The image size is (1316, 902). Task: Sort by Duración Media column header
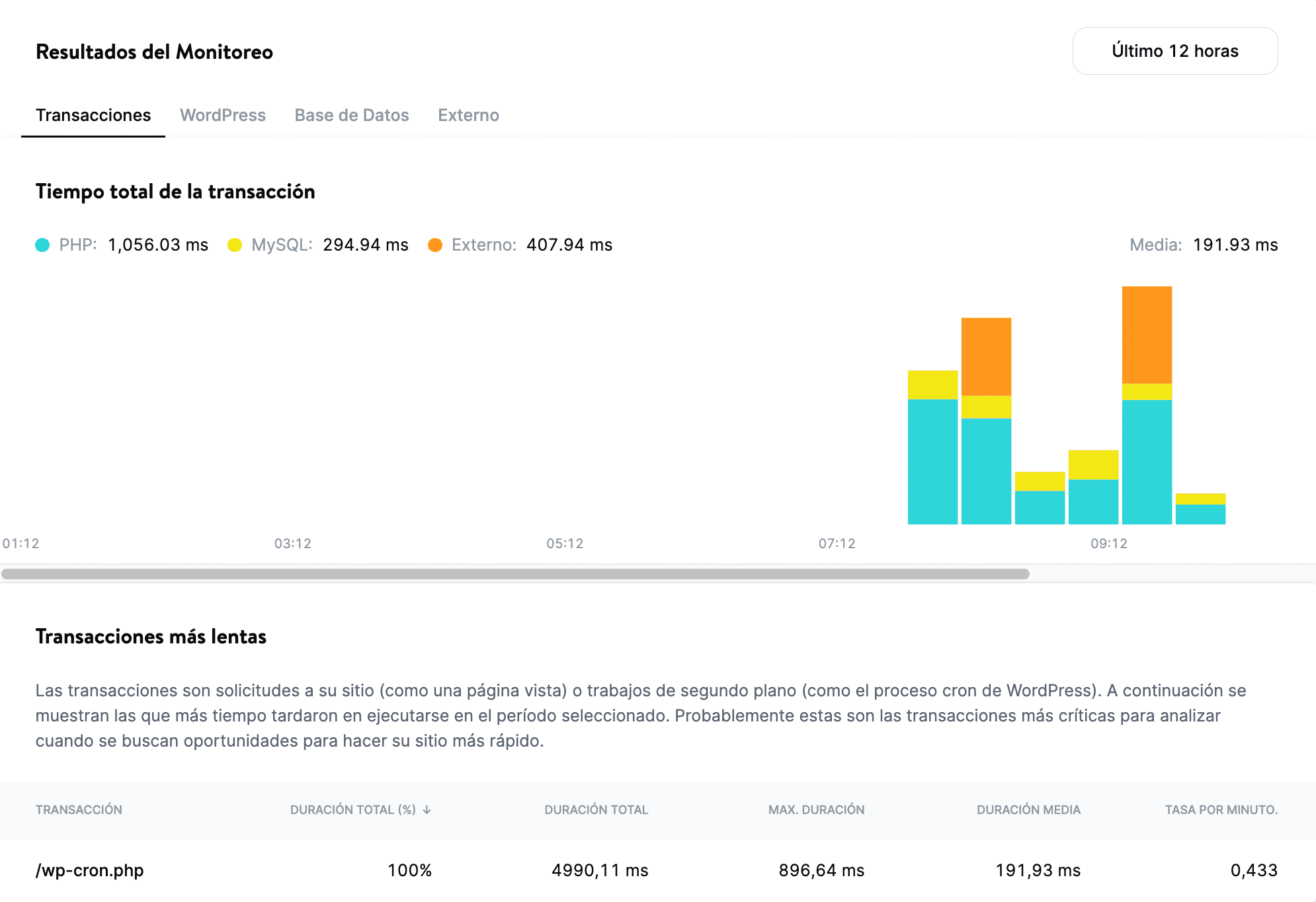[x=1028, y=810]
